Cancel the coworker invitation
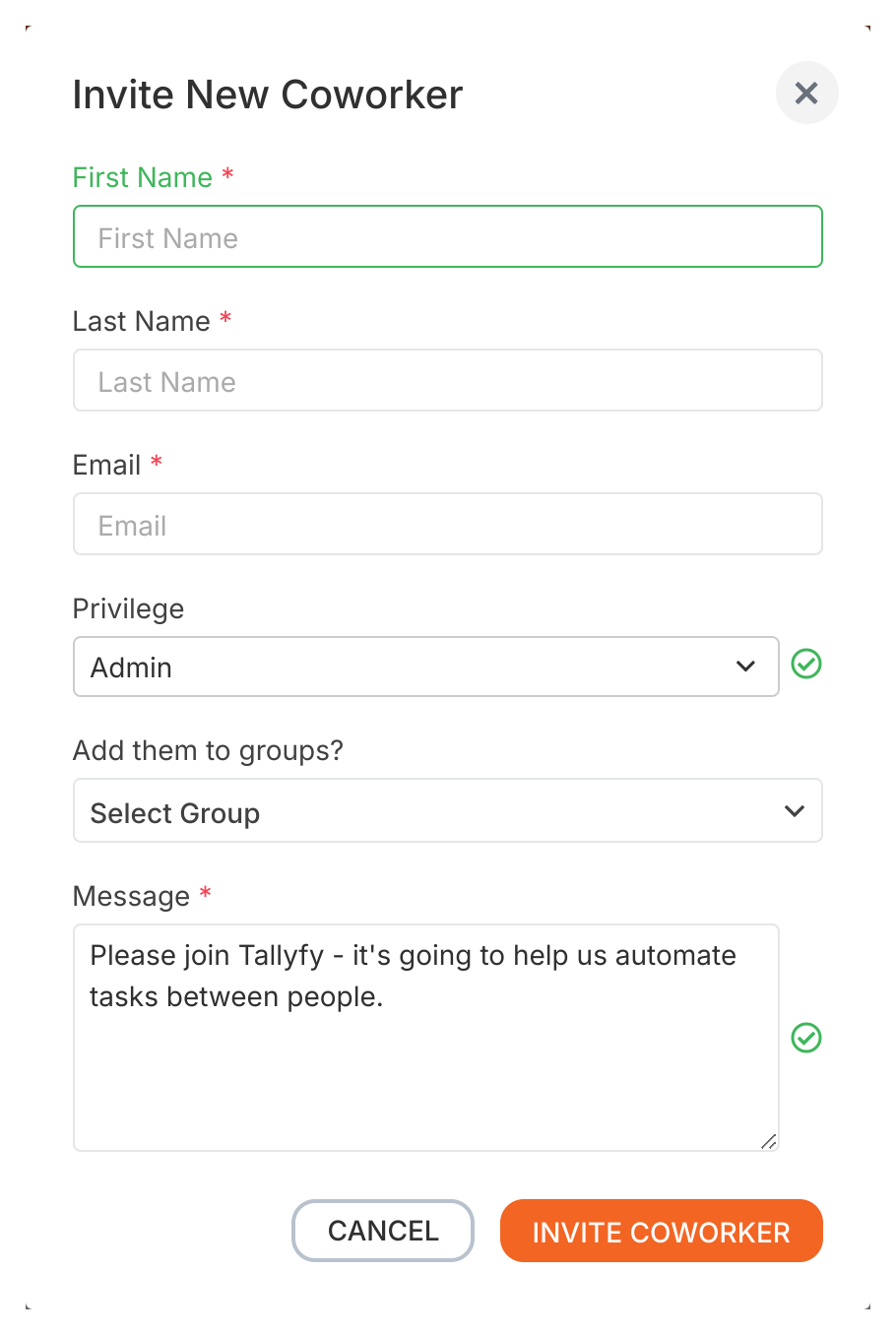The image size is (896, 1335). click(x=382, y=1231)
